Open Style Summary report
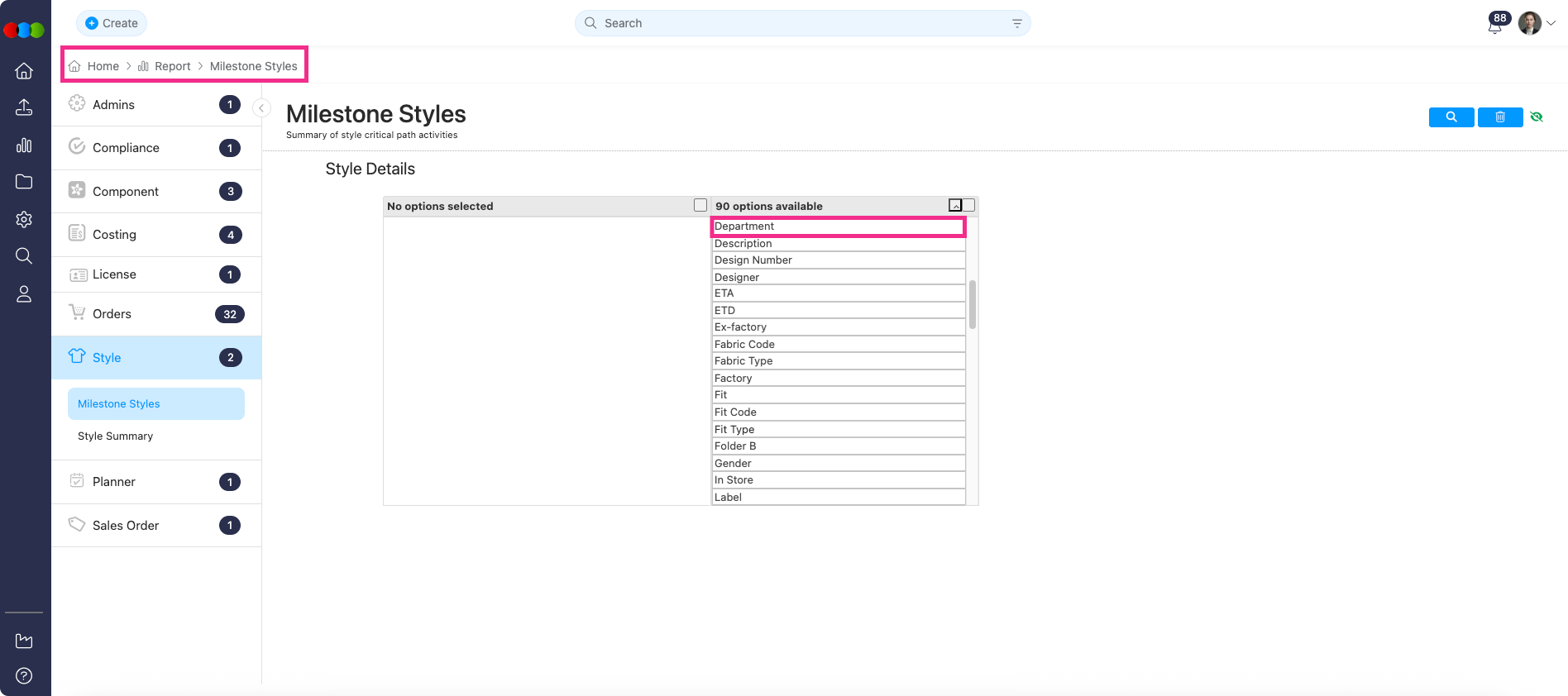 116,436
